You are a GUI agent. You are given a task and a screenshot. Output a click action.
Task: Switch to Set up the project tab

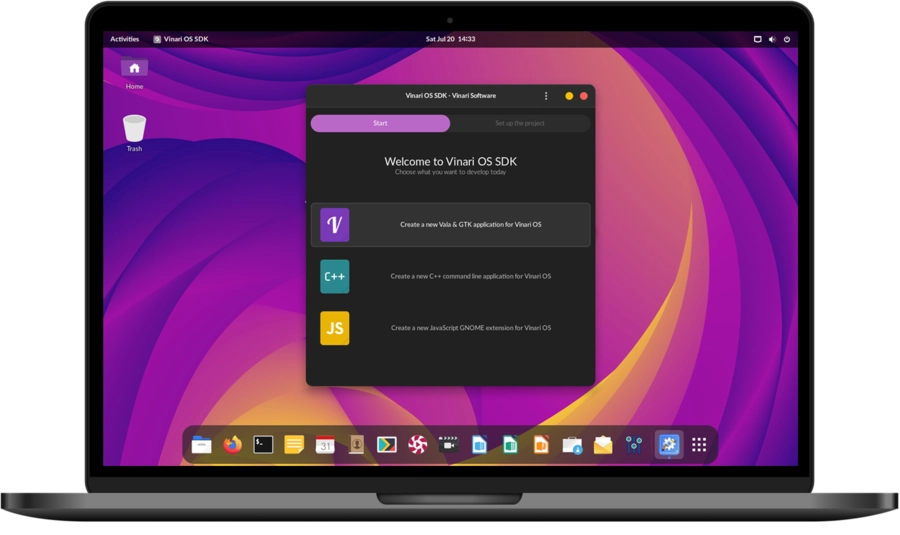[520, 123]
